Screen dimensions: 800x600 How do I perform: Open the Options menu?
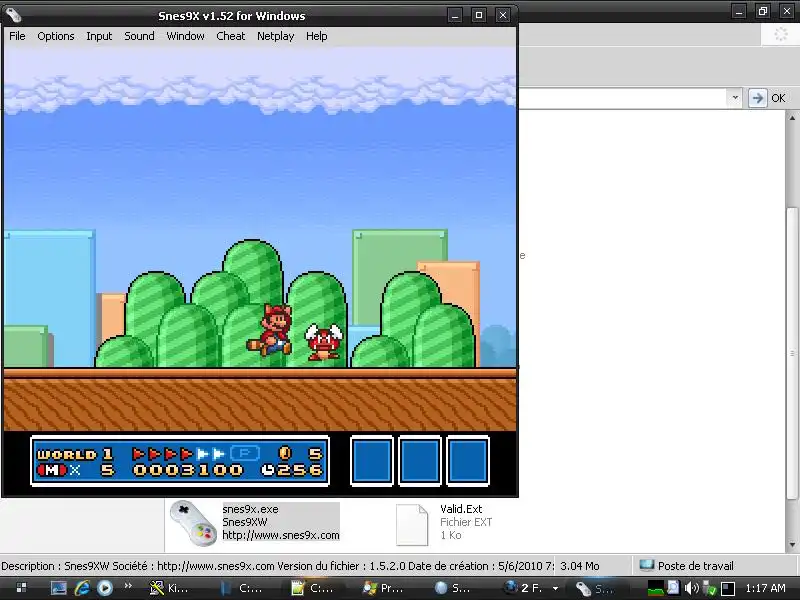[56, 36]
